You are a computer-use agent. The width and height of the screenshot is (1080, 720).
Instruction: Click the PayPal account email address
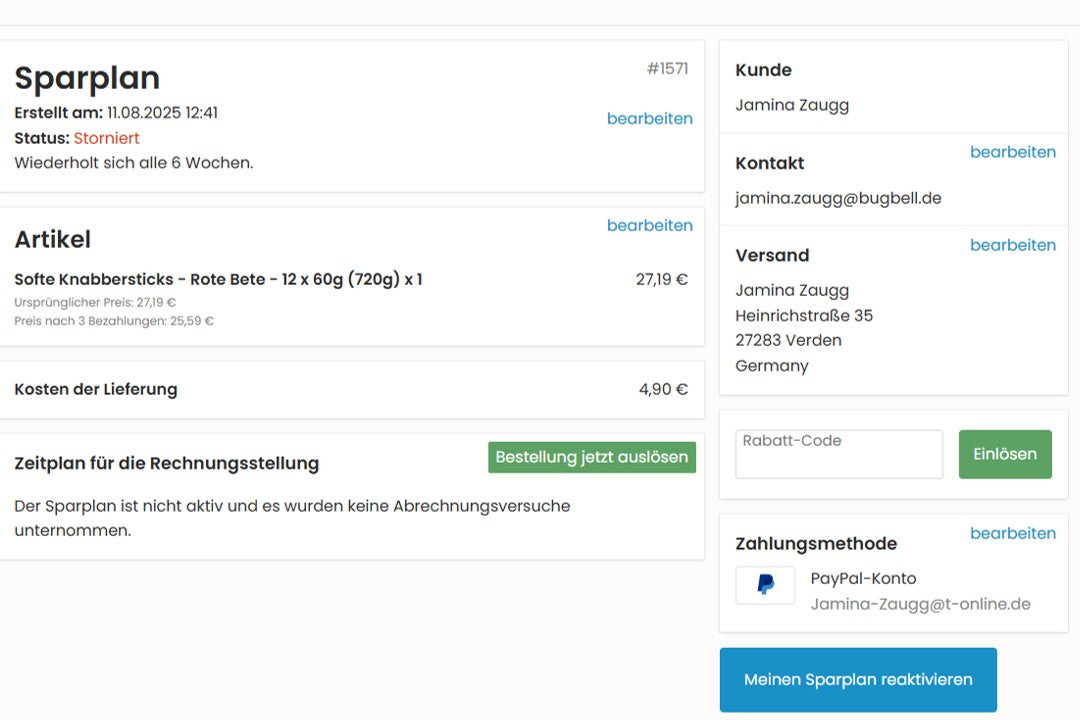click(x=920, y=604)
